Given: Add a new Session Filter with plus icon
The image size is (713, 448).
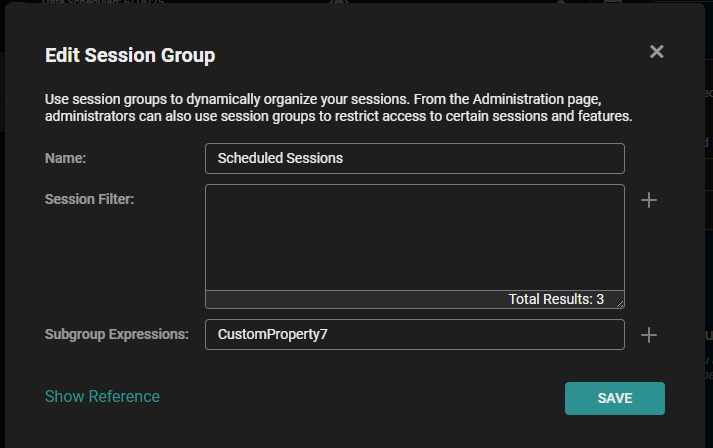Looking at the screenshot, I should (x=649, y=200).
